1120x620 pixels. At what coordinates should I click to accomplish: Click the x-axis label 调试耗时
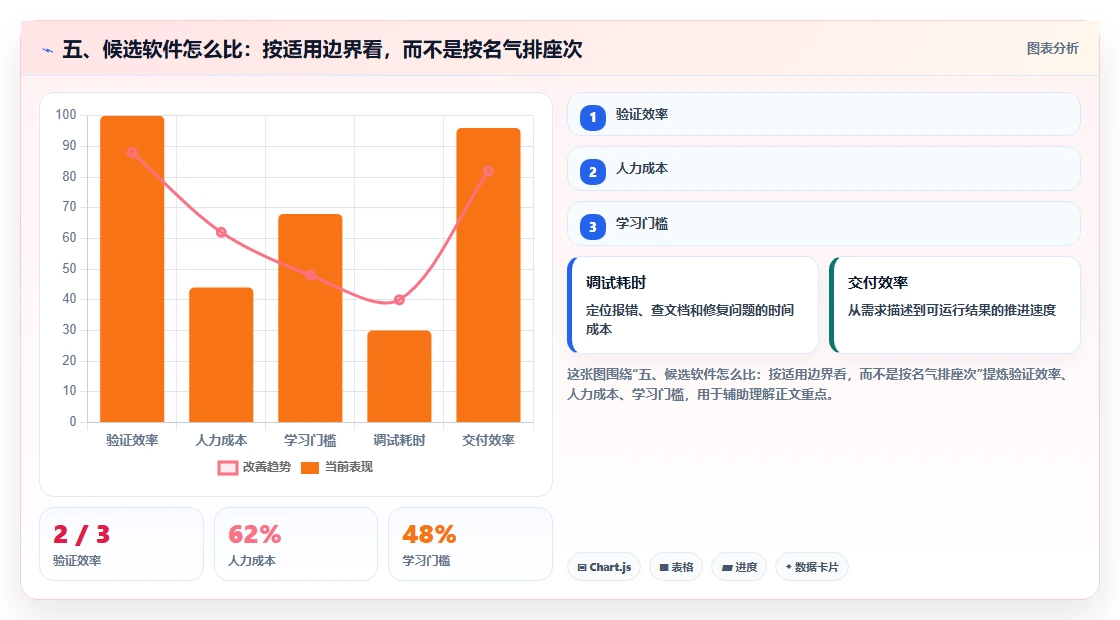tap(399, 440)
